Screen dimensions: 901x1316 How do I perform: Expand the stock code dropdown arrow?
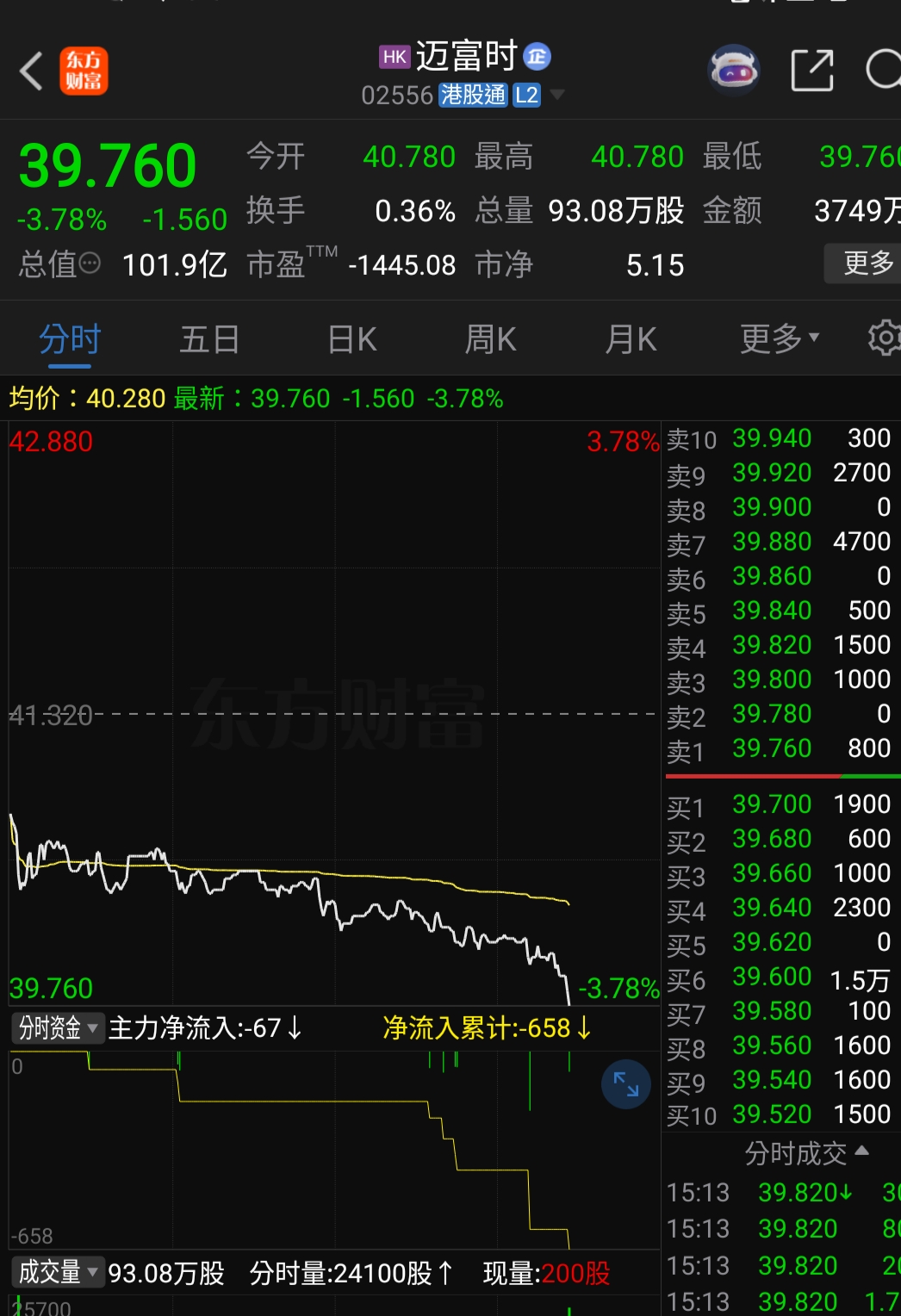(557, 94)
